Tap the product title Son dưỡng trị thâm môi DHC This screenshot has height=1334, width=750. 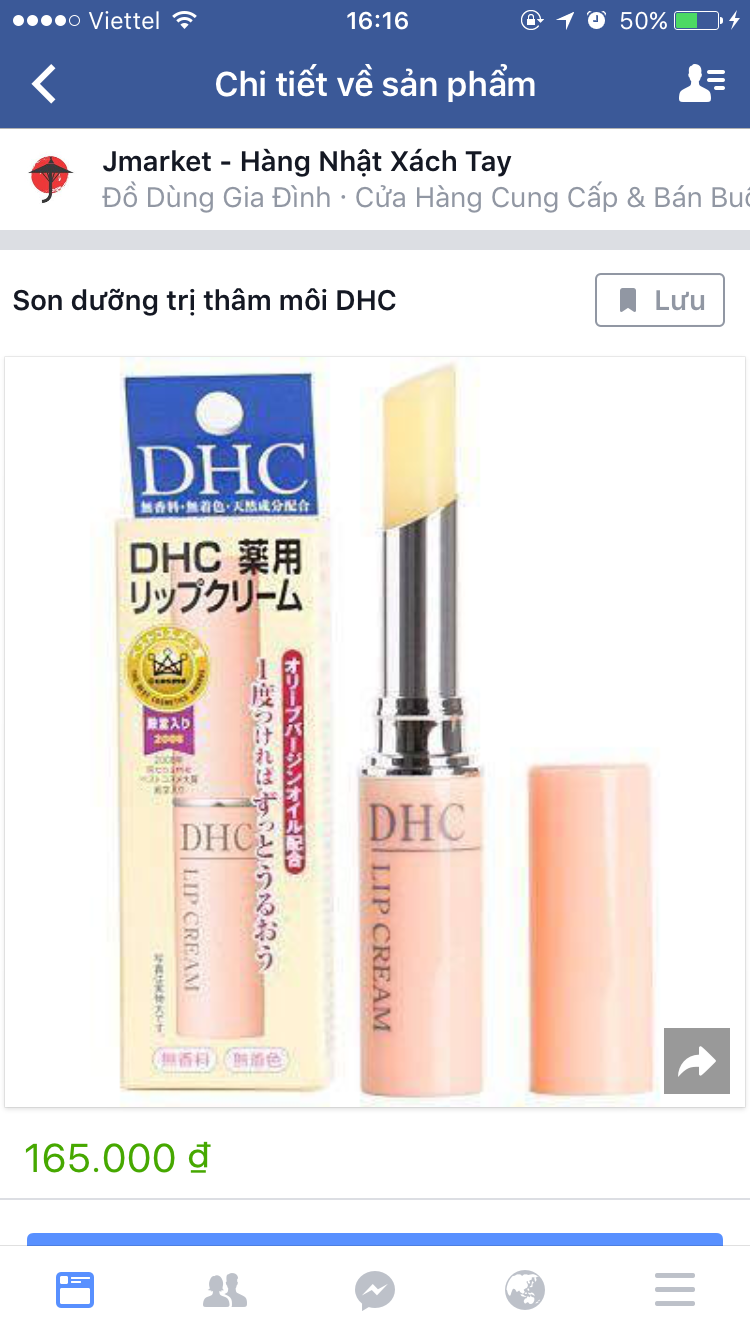pos(205,300)
